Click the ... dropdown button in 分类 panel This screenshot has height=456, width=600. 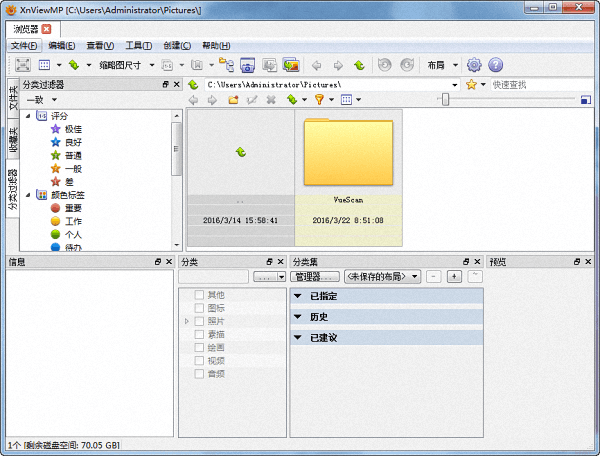tap(269, 277)
